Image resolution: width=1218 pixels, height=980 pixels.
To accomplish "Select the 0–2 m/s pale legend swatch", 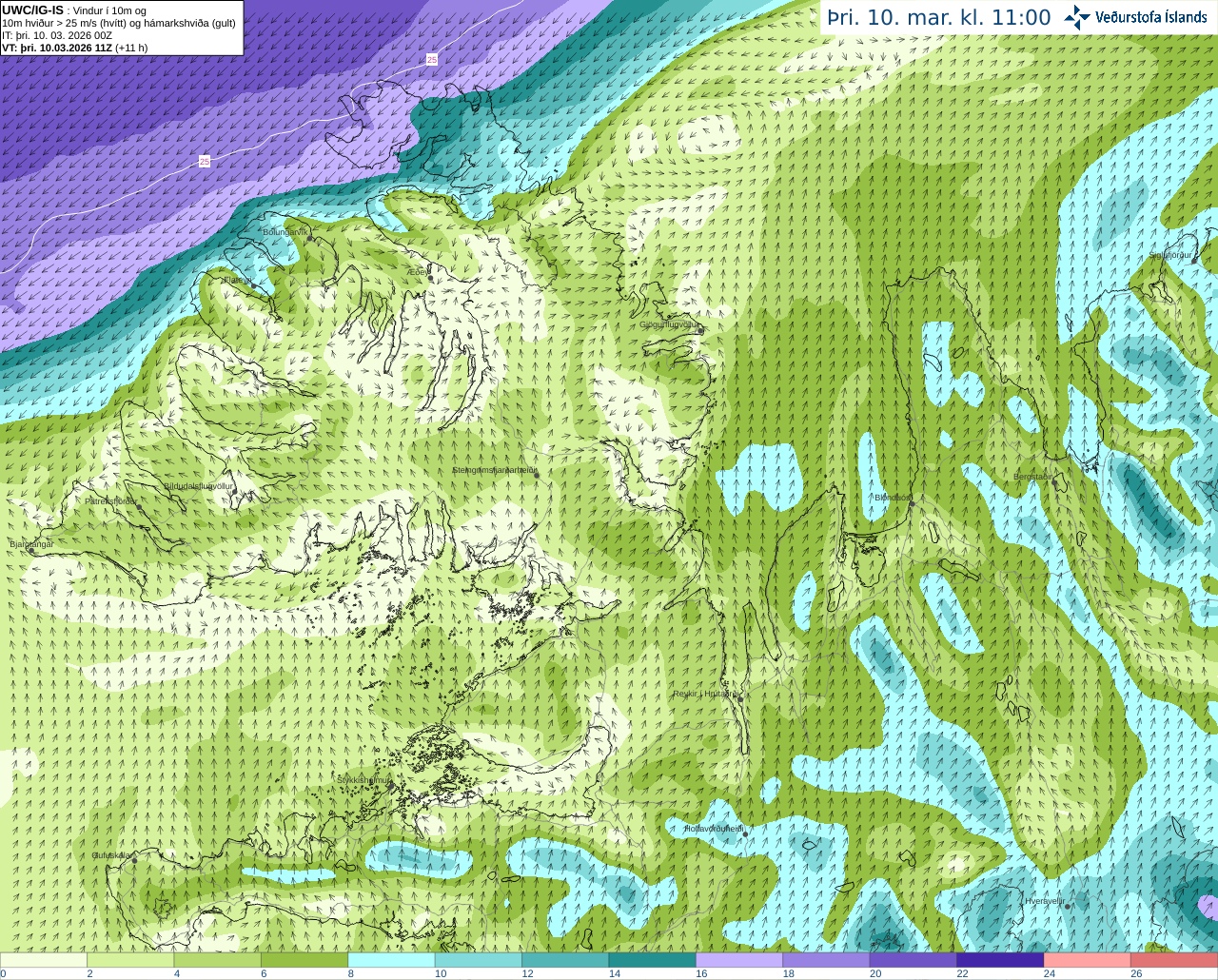I will 44,960.
